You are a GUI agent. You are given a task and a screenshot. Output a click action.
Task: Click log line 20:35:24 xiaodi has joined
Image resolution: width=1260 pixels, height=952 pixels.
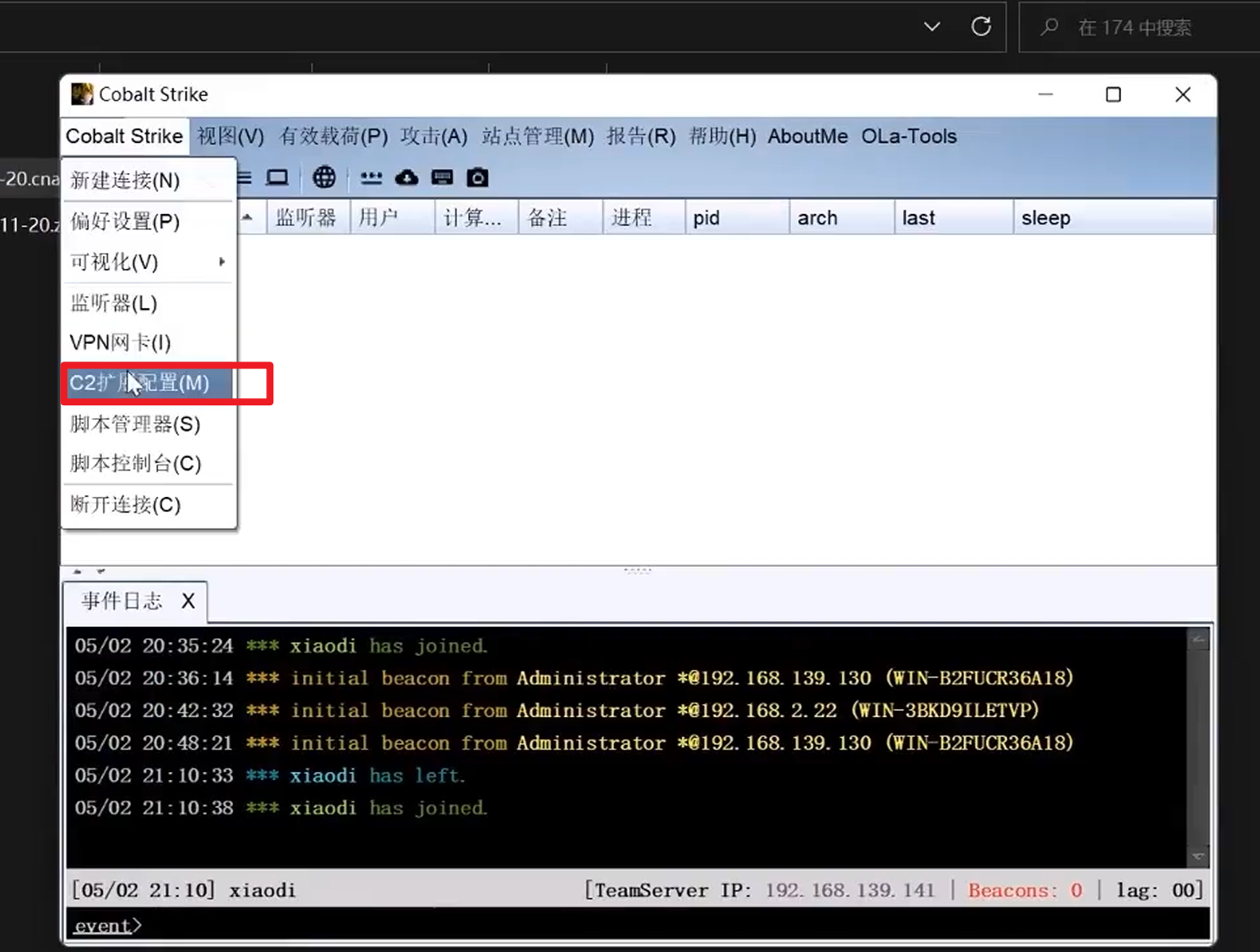[280, 645]
